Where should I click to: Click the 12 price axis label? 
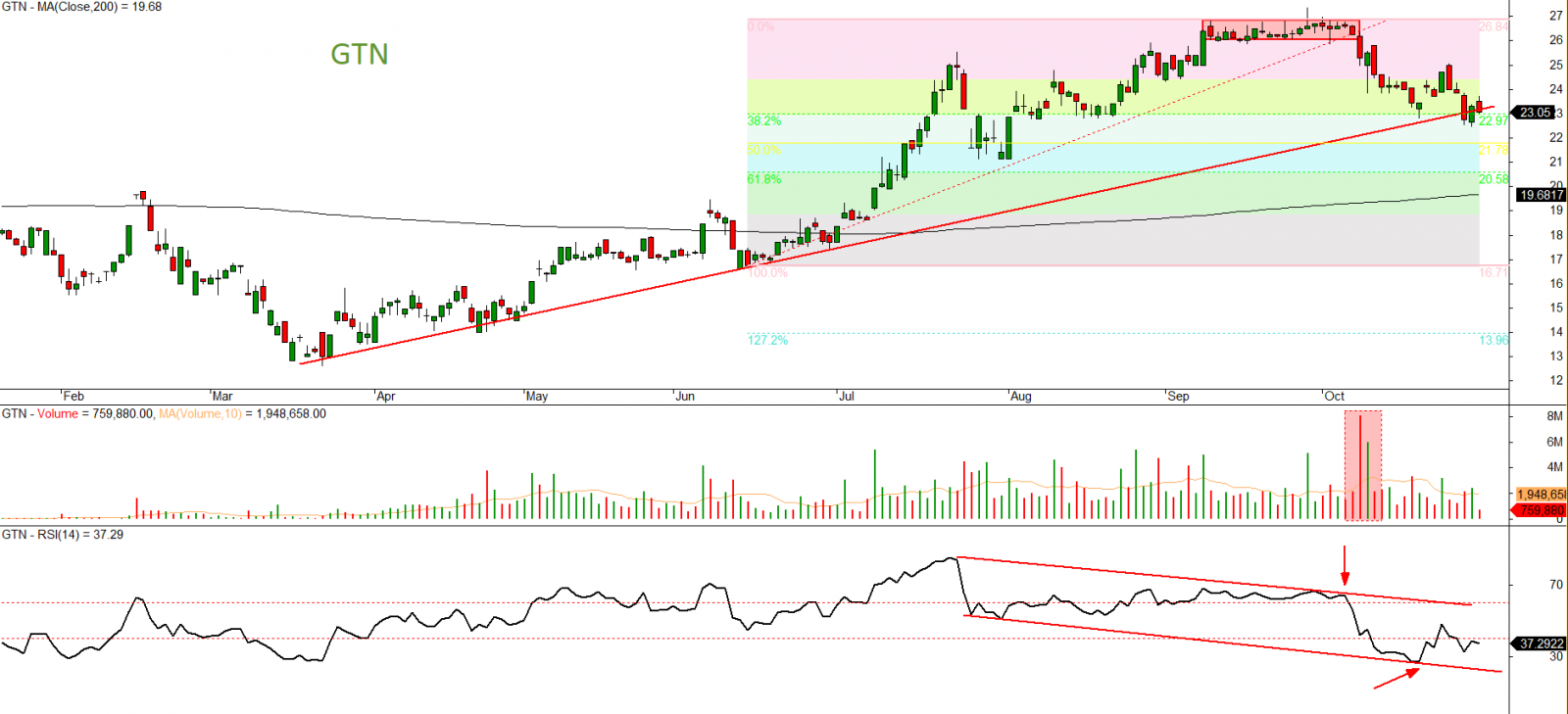[1556, 381]
